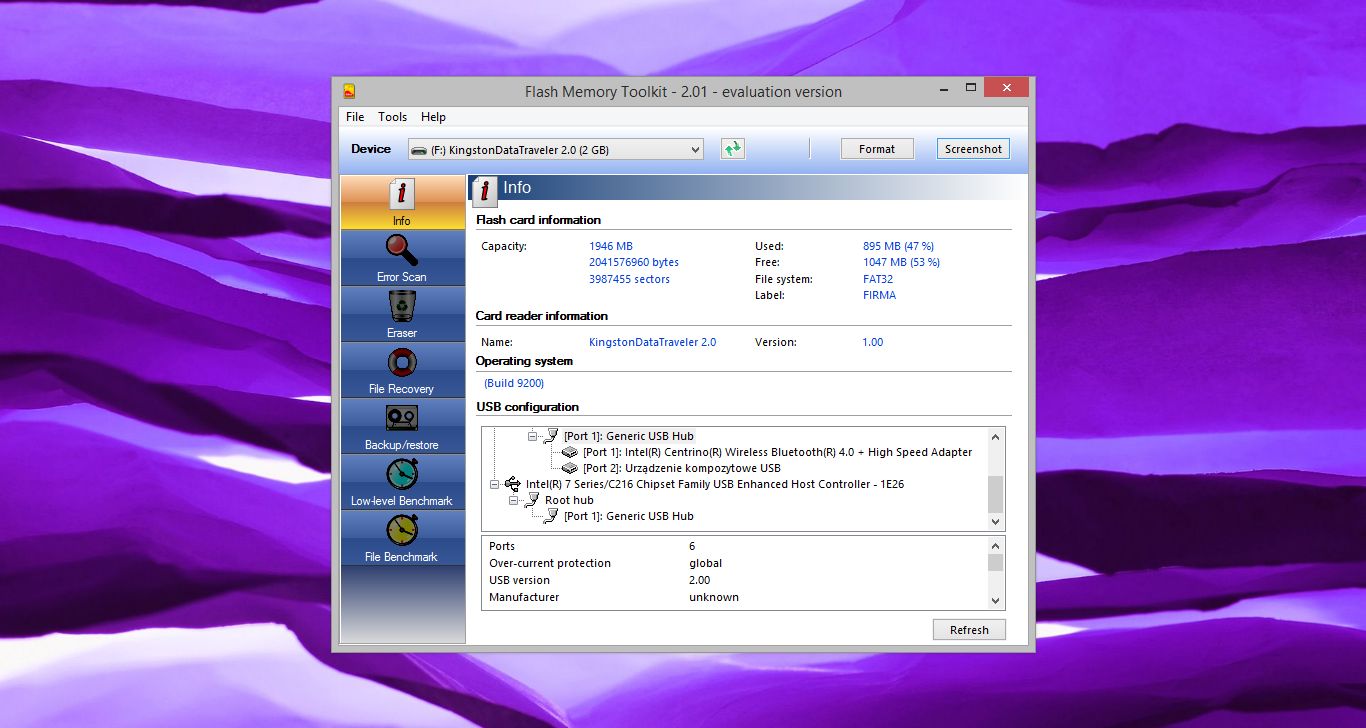
Task: Open the Eraser tool
Action: [x=401, y=313]
